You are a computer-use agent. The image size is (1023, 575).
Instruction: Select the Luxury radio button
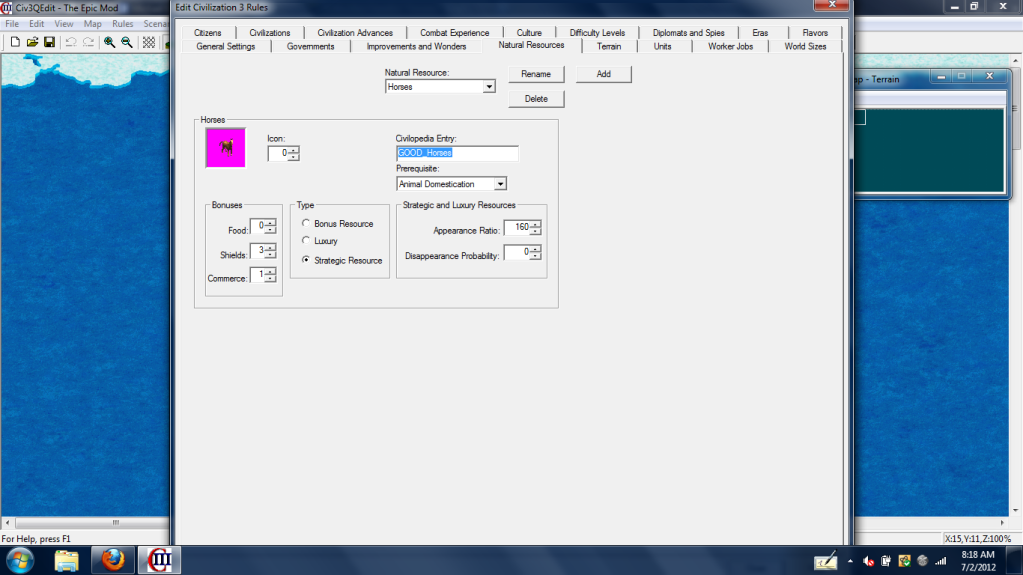coord(306,241)
